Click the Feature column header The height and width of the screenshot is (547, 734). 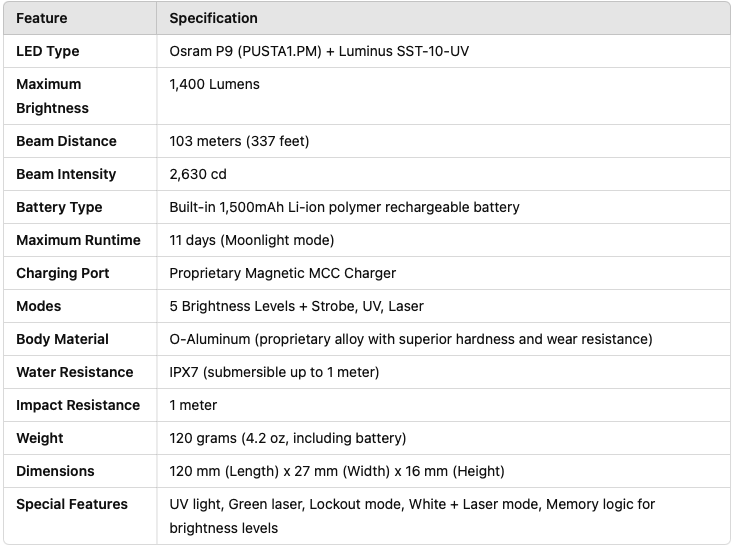pyautogui.click(x=42, y=18)
